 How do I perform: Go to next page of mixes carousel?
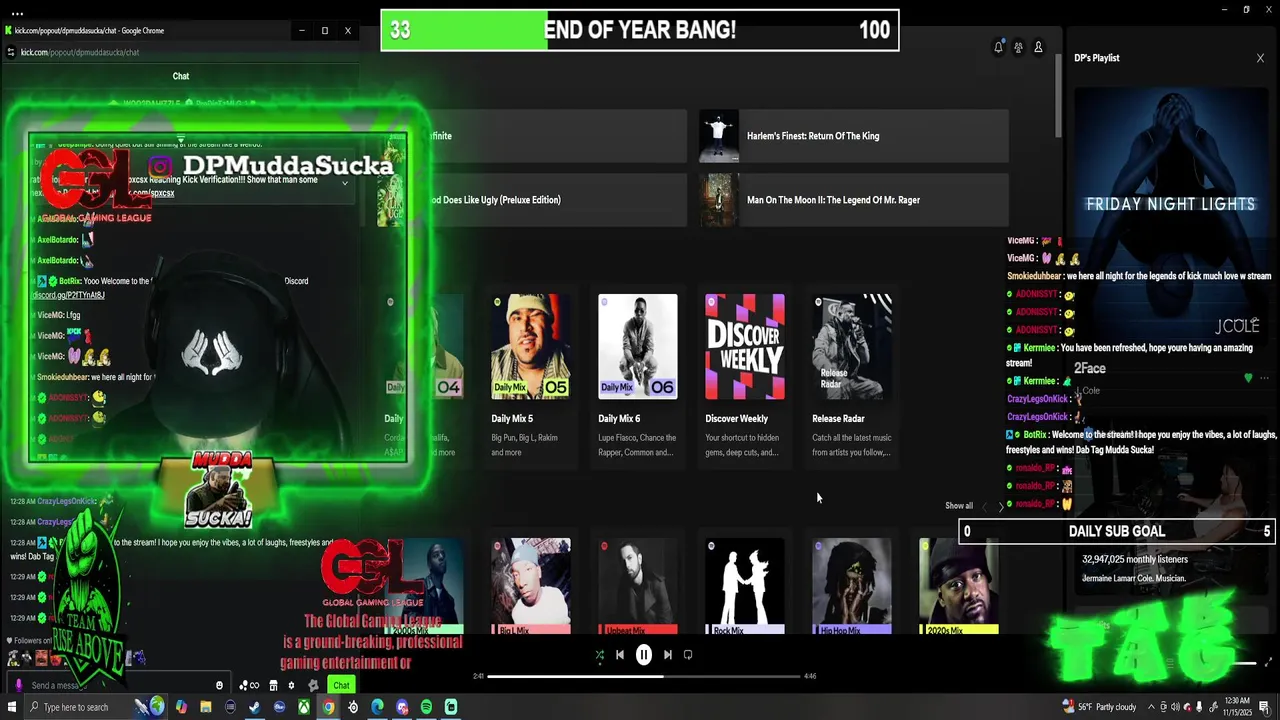click(1001, 507)
